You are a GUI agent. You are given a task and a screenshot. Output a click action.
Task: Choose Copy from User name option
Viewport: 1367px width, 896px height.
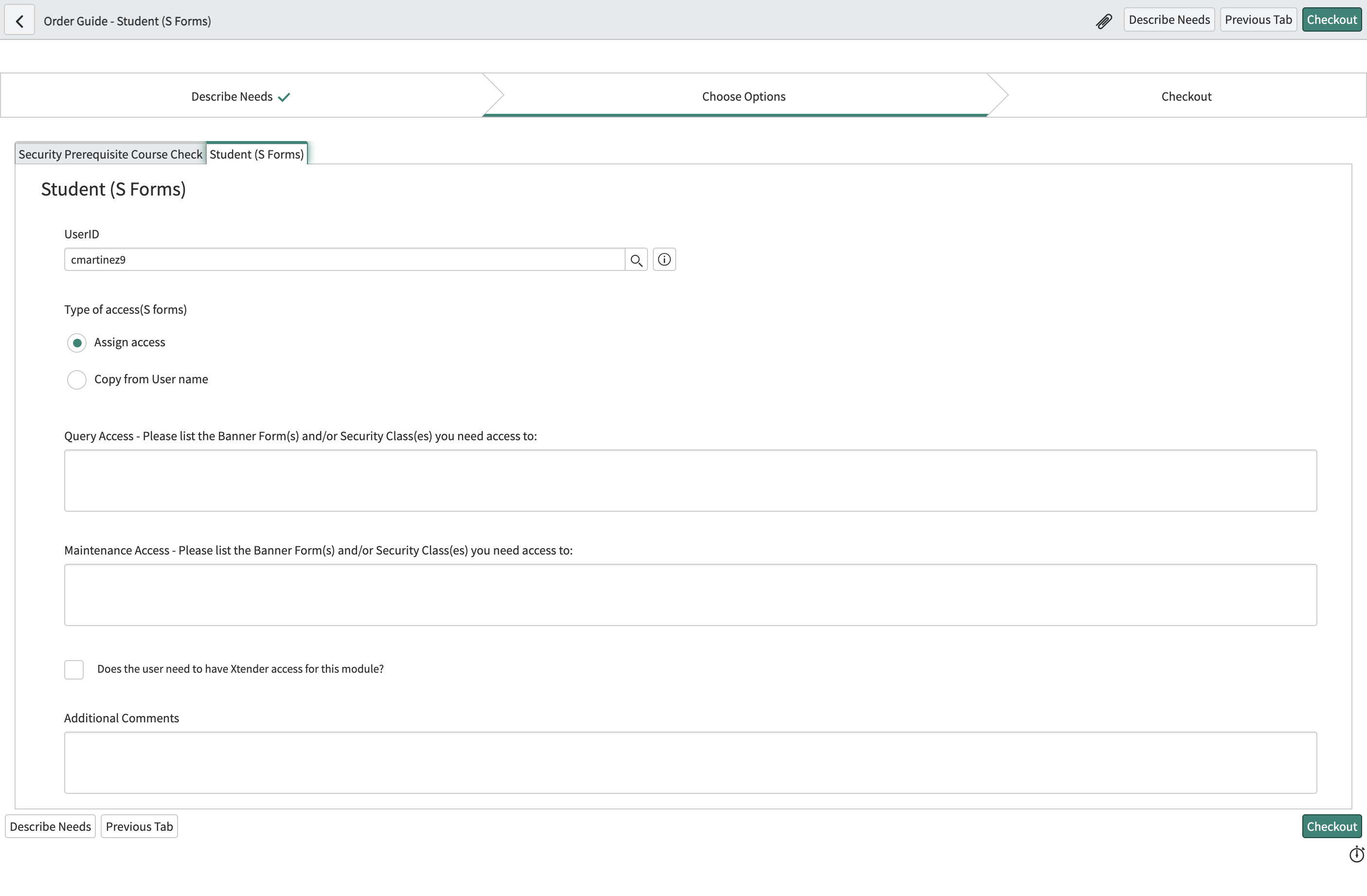[x=77, y=379]
